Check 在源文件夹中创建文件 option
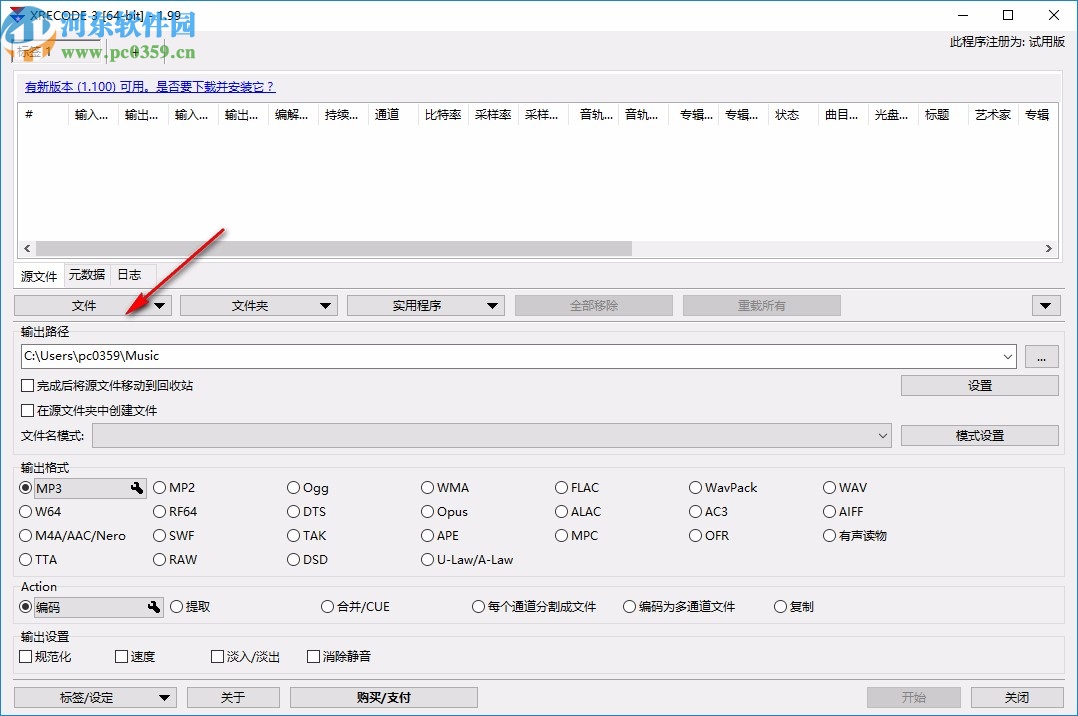Screen dimensions: 1078x716 click(x=24, y=410)
